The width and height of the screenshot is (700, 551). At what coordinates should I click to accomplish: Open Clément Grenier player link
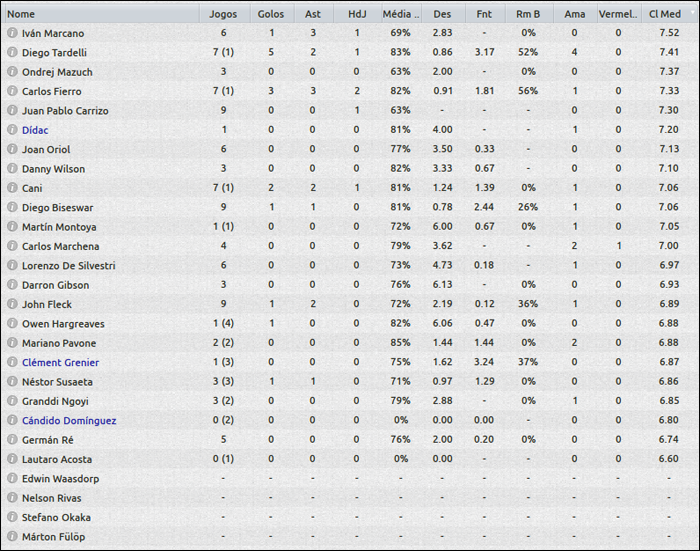(x=60, y=363)
